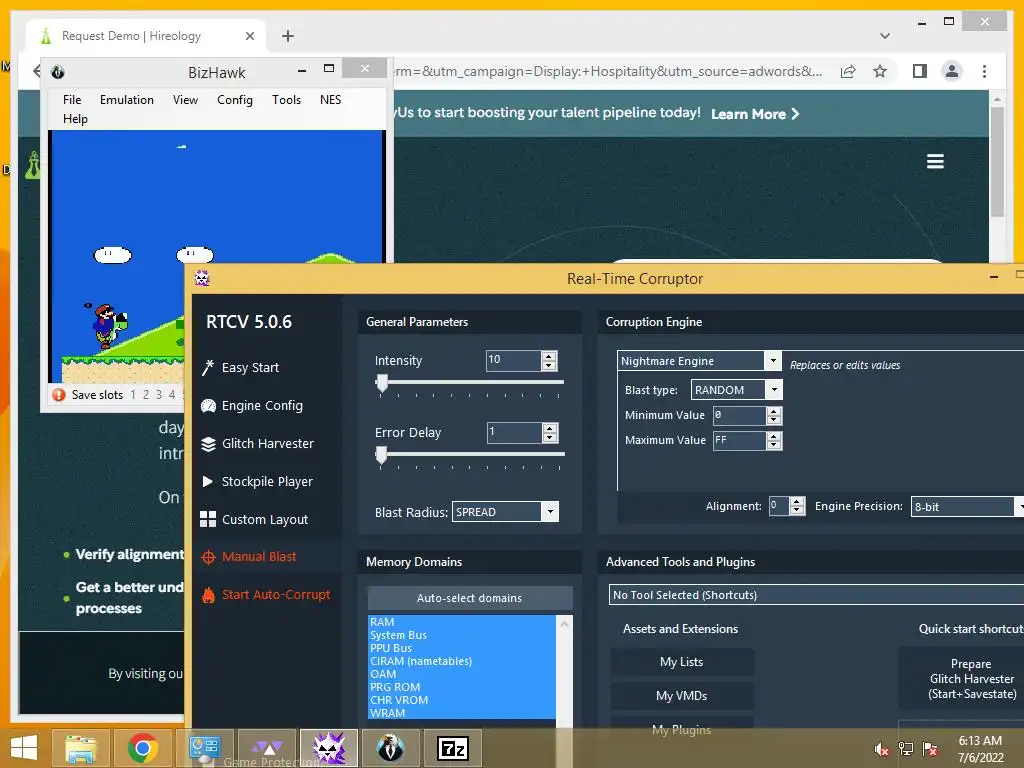This screenshot has width=1024, height=768.
Task: Click the network tray icon
Action: [x=906, y=749]
